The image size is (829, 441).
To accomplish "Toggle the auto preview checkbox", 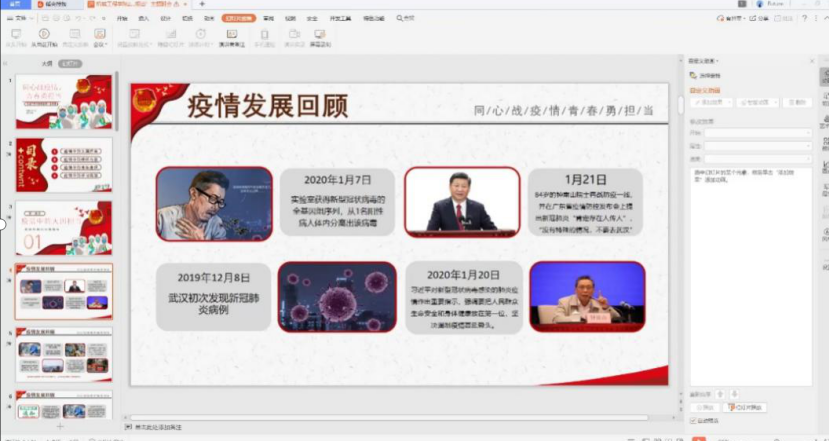I will 694,421.
